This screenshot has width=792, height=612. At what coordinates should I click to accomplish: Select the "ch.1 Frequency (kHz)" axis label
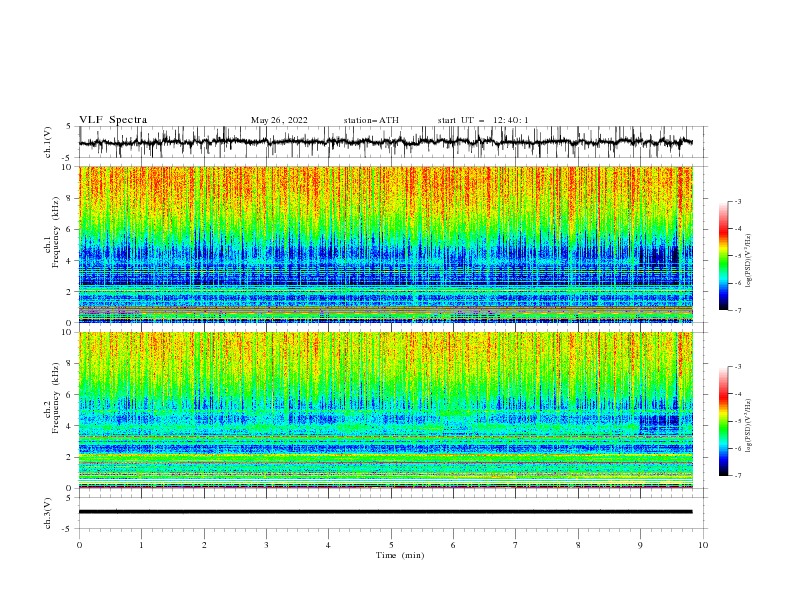pyautogui.click(x=52, y=233)
